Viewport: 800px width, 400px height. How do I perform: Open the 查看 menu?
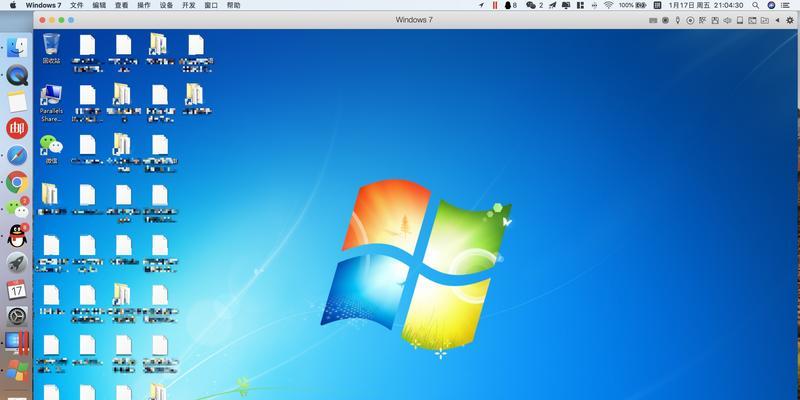121,5
